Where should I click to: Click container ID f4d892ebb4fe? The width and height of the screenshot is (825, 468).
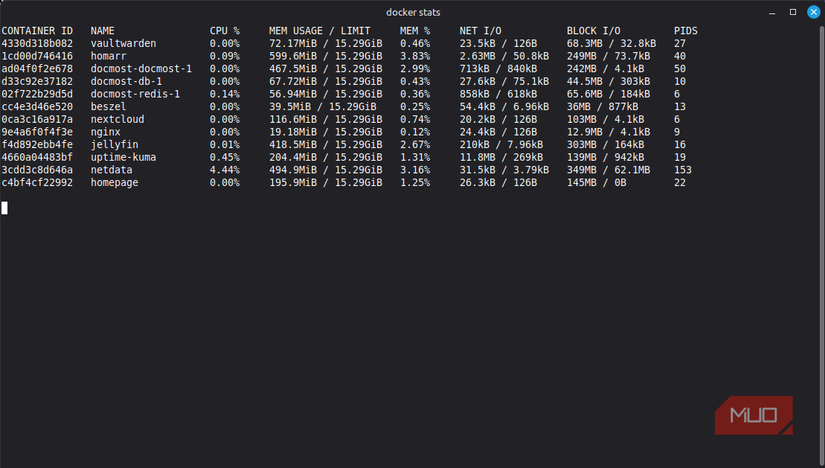point(37,144)
